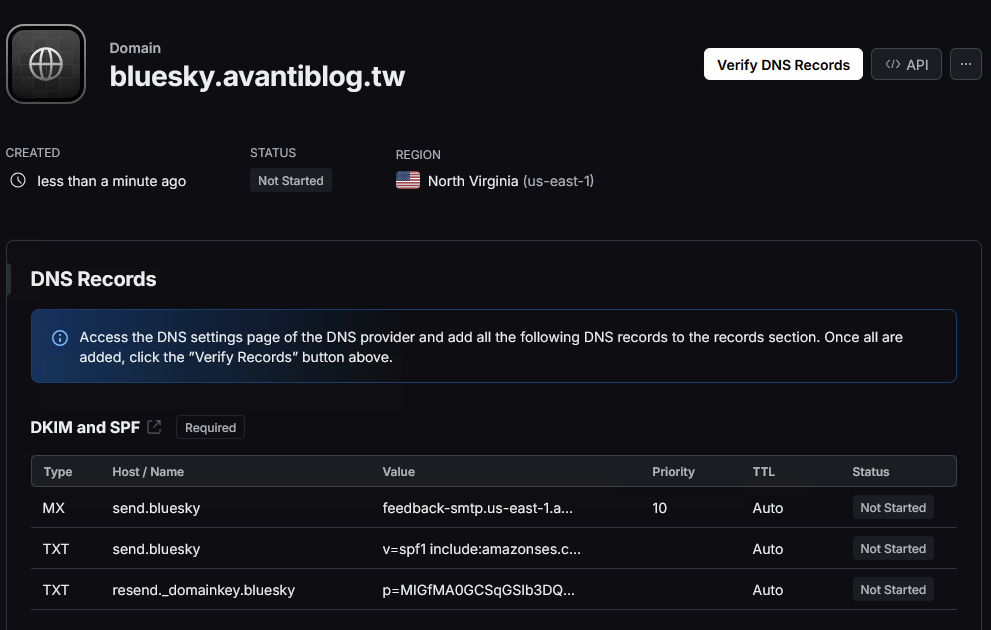Click TXT type in the SPF row
This screenshot has height=630, width=991.
click(x=56, y=549)
